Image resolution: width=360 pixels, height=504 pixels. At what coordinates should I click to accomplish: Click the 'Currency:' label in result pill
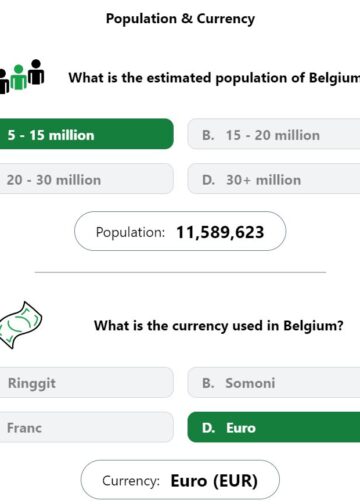click(x=131, y=481)
